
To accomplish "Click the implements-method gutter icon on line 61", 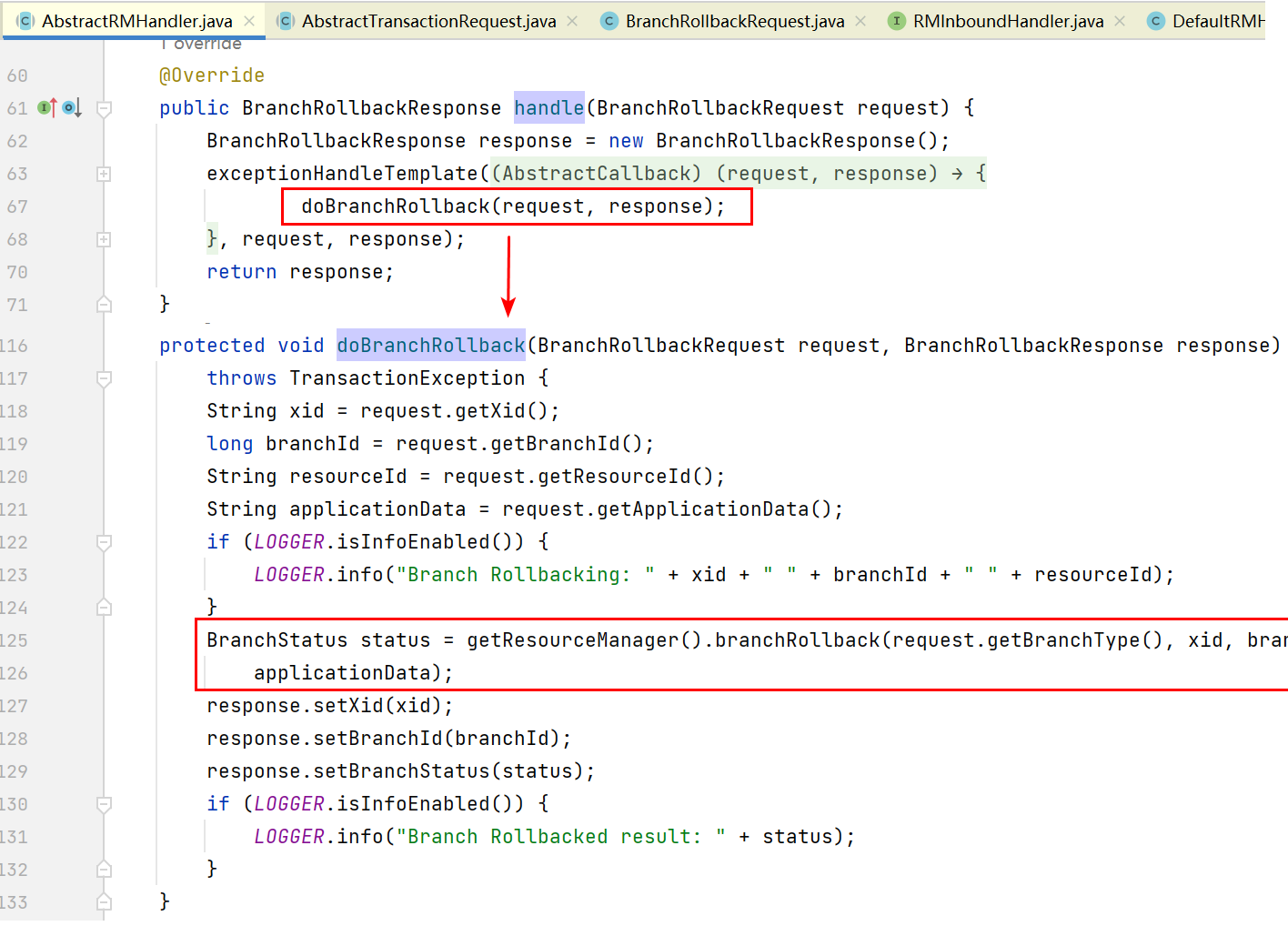I will click(x=46, y=108).
